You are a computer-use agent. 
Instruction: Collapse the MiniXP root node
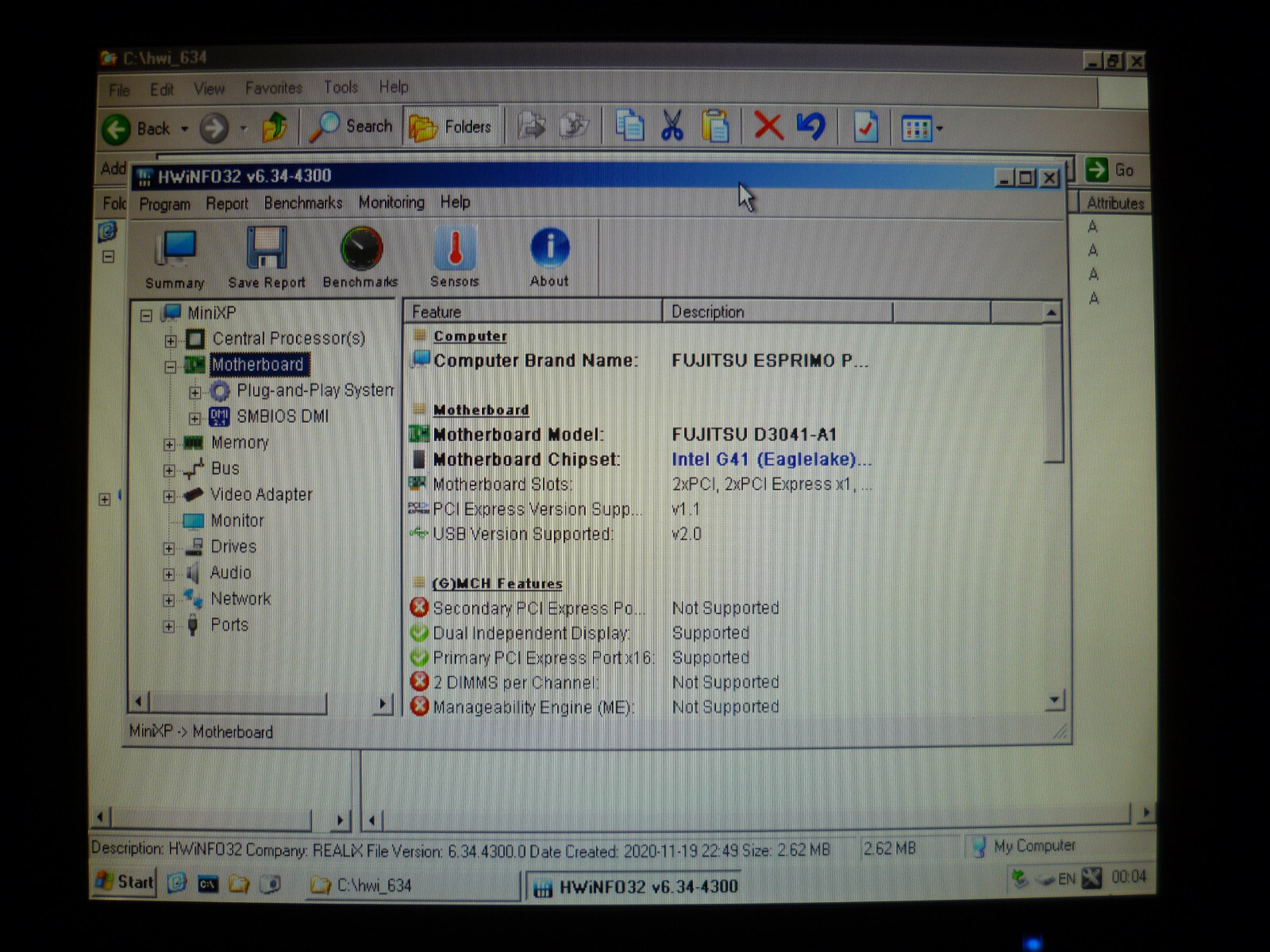(x=146, y=315)
